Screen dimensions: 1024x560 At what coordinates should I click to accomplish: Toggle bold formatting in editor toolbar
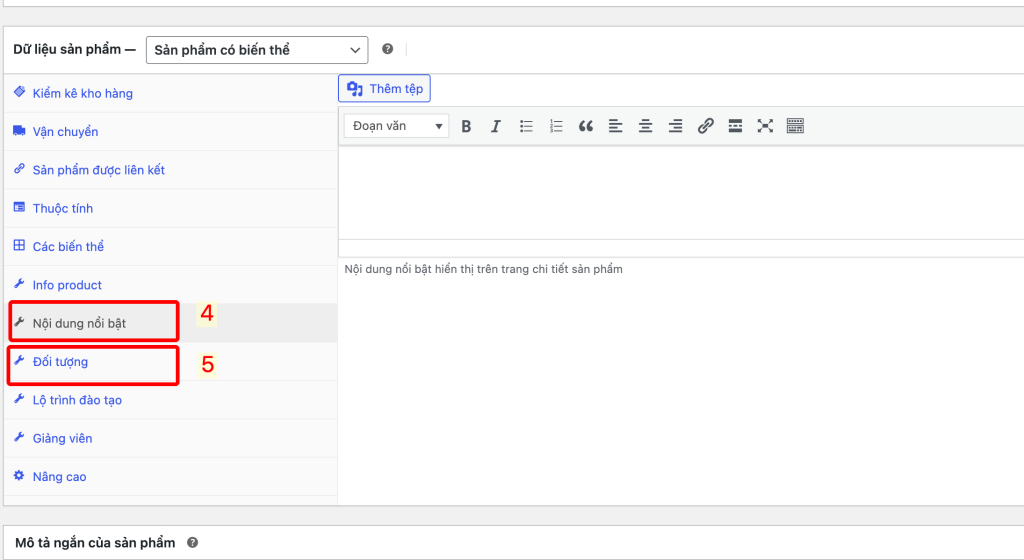point(466,126)
